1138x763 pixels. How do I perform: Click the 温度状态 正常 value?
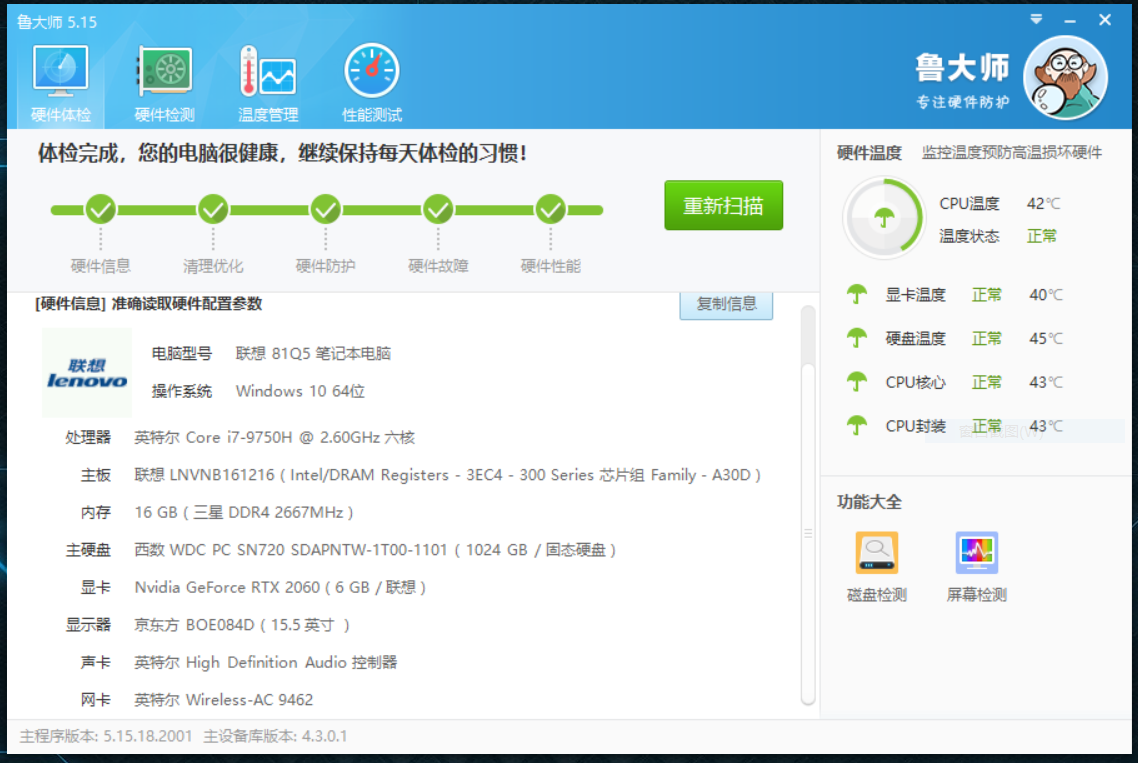click(1041, 236)
